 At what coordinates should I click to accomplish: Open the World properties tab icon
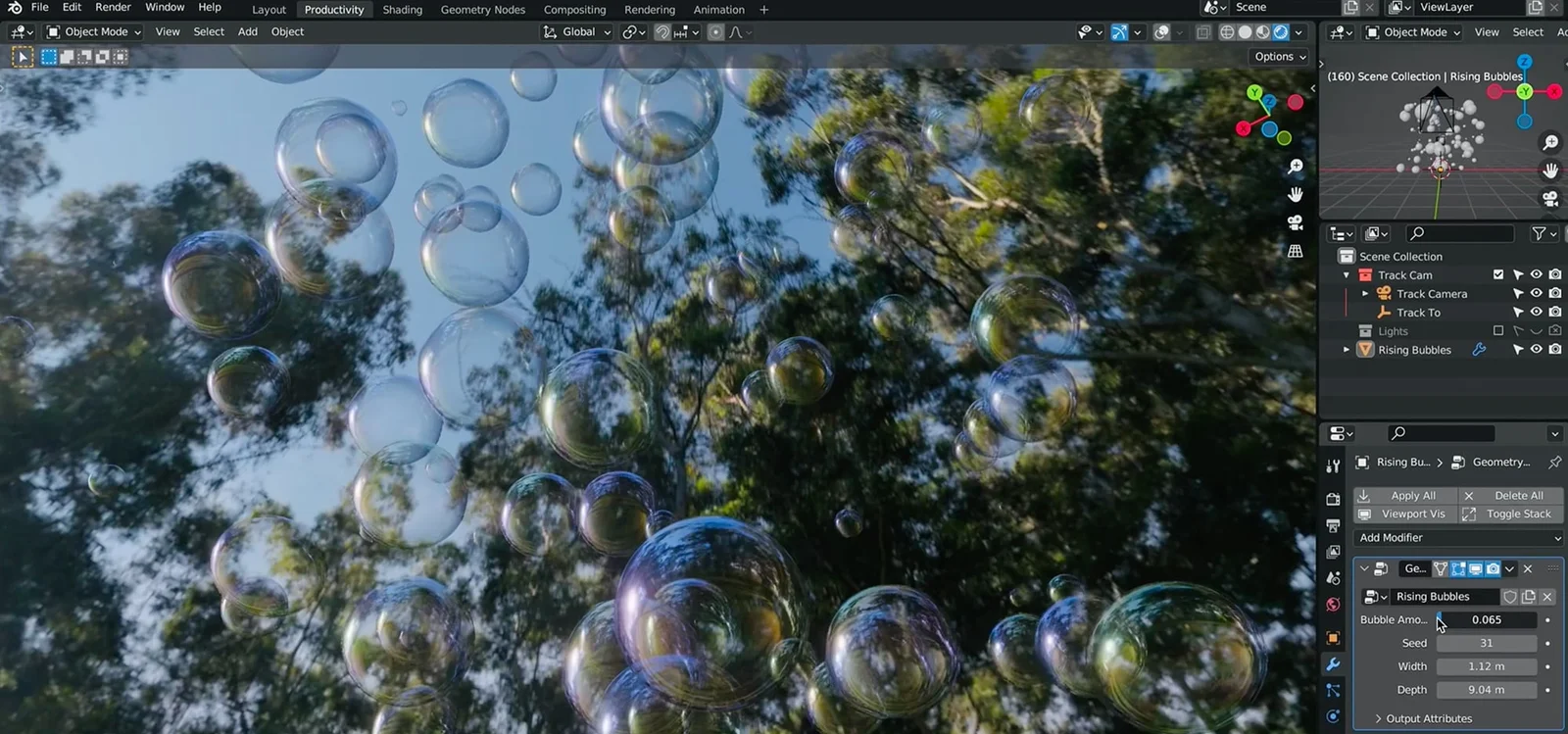click(1333, 605)
